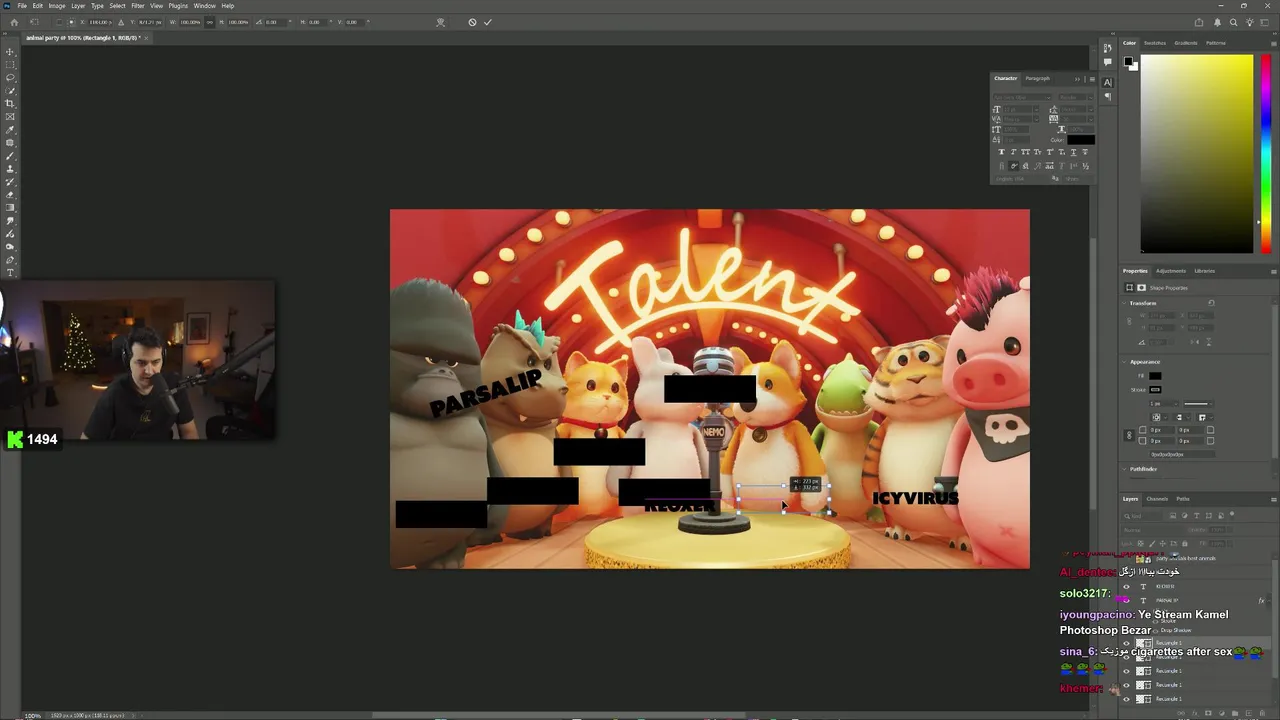Switch to the Adjustments tab
The width and height of the screenshot is (1280, 720).
(1171, 271)
